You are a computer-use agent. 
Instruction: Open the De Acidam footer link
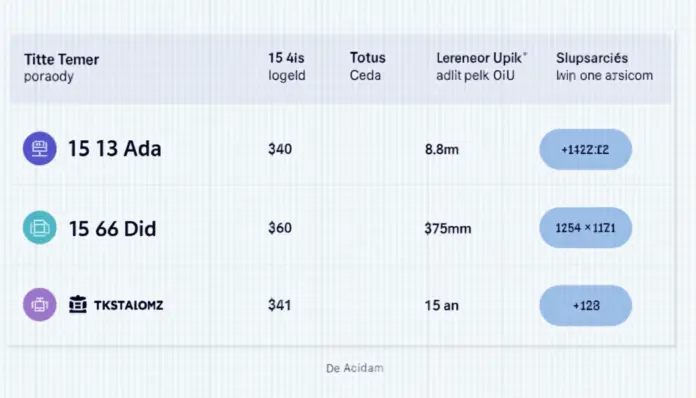coord(355,368)
